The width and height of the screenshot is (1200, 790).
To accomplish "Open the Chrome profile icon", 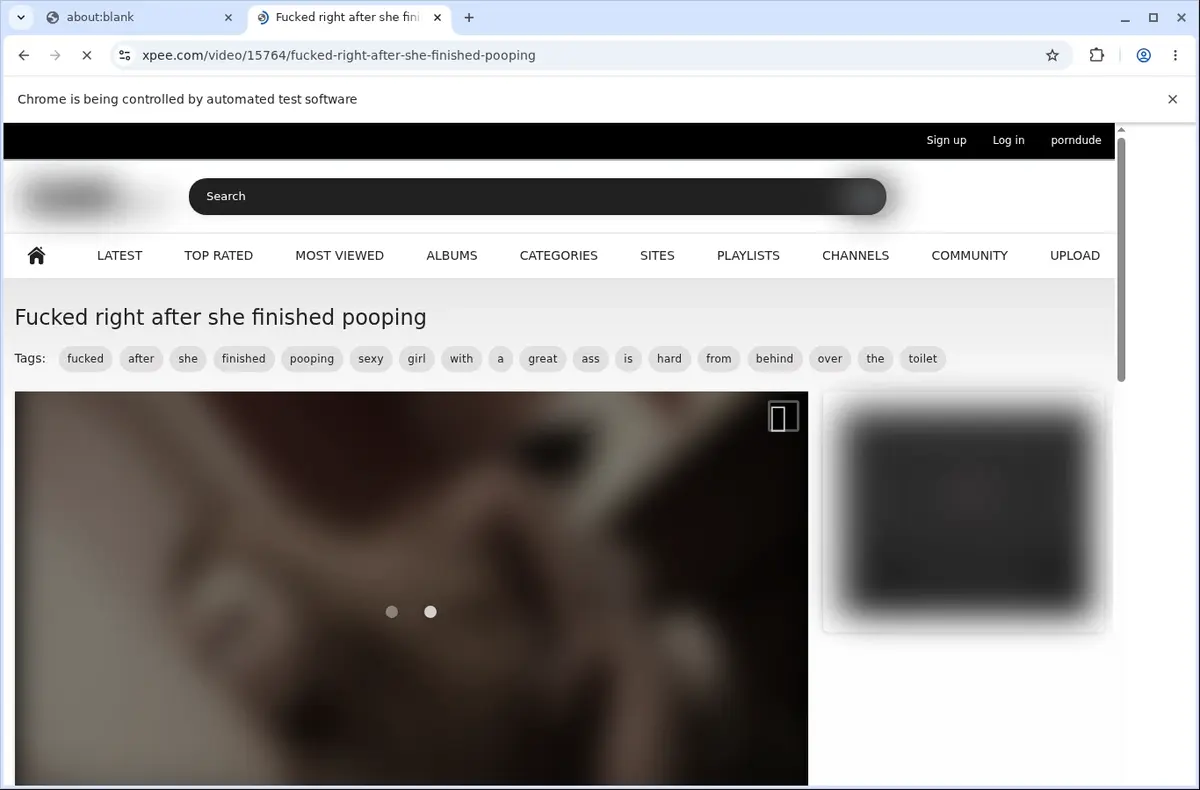I will point(1143,56).
